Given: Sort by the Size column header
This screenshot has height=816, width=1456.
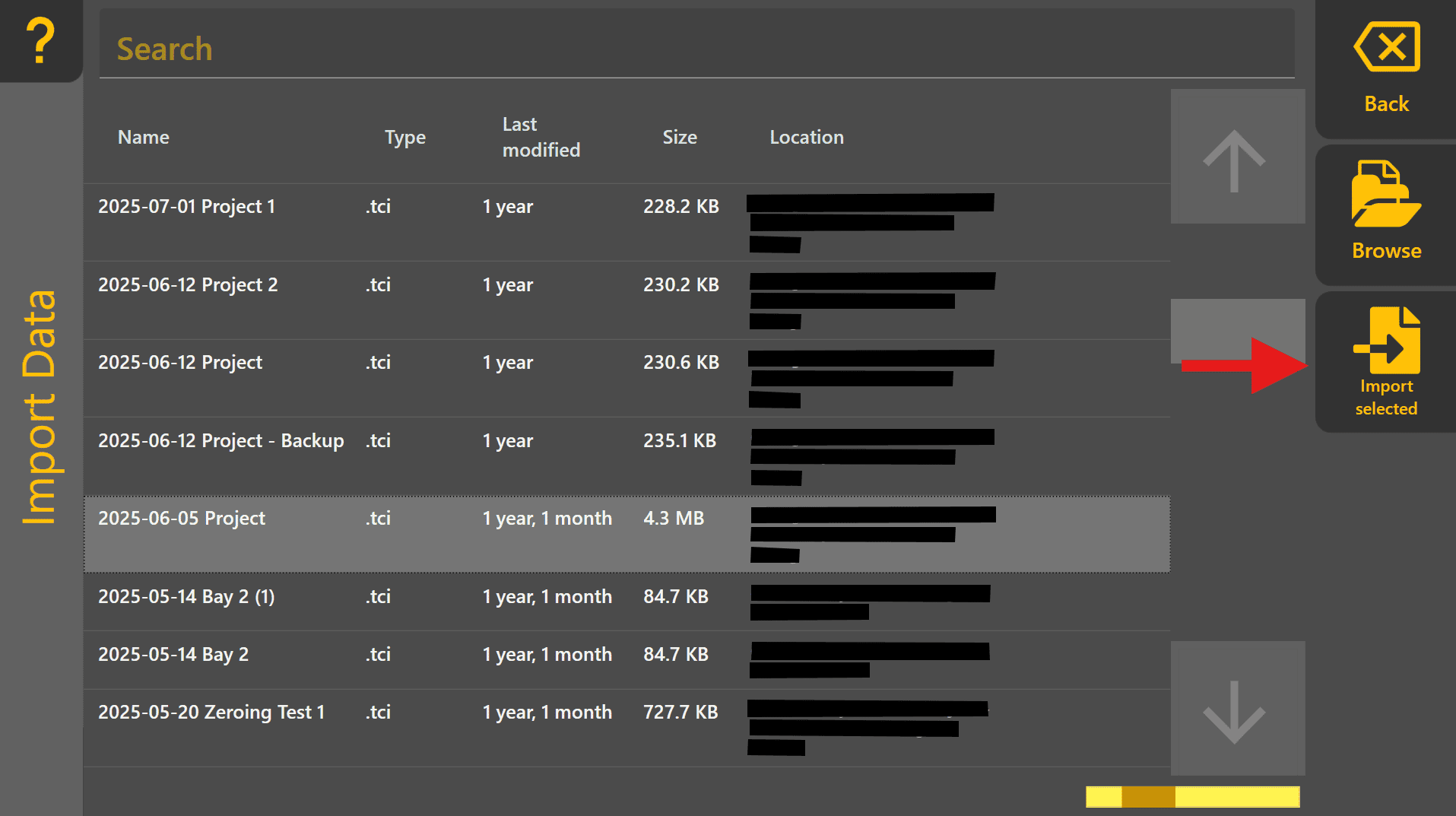Looking at the screenshot, I should 679,137.
